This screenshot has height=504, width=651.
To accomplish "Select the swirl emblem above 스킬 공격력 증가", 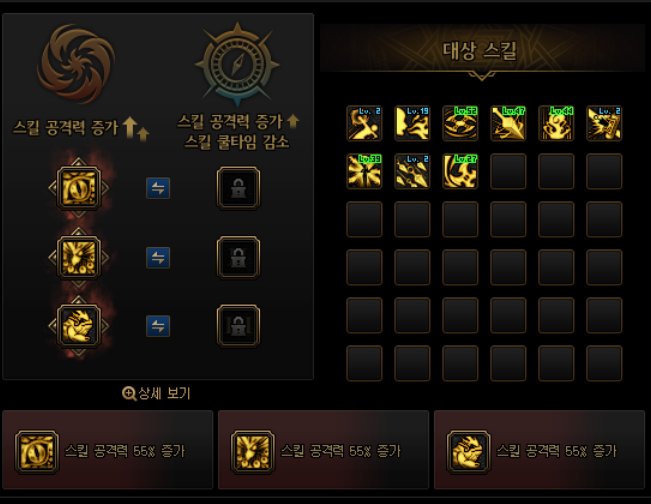I will pyautogui.click(x=76, y=64).
